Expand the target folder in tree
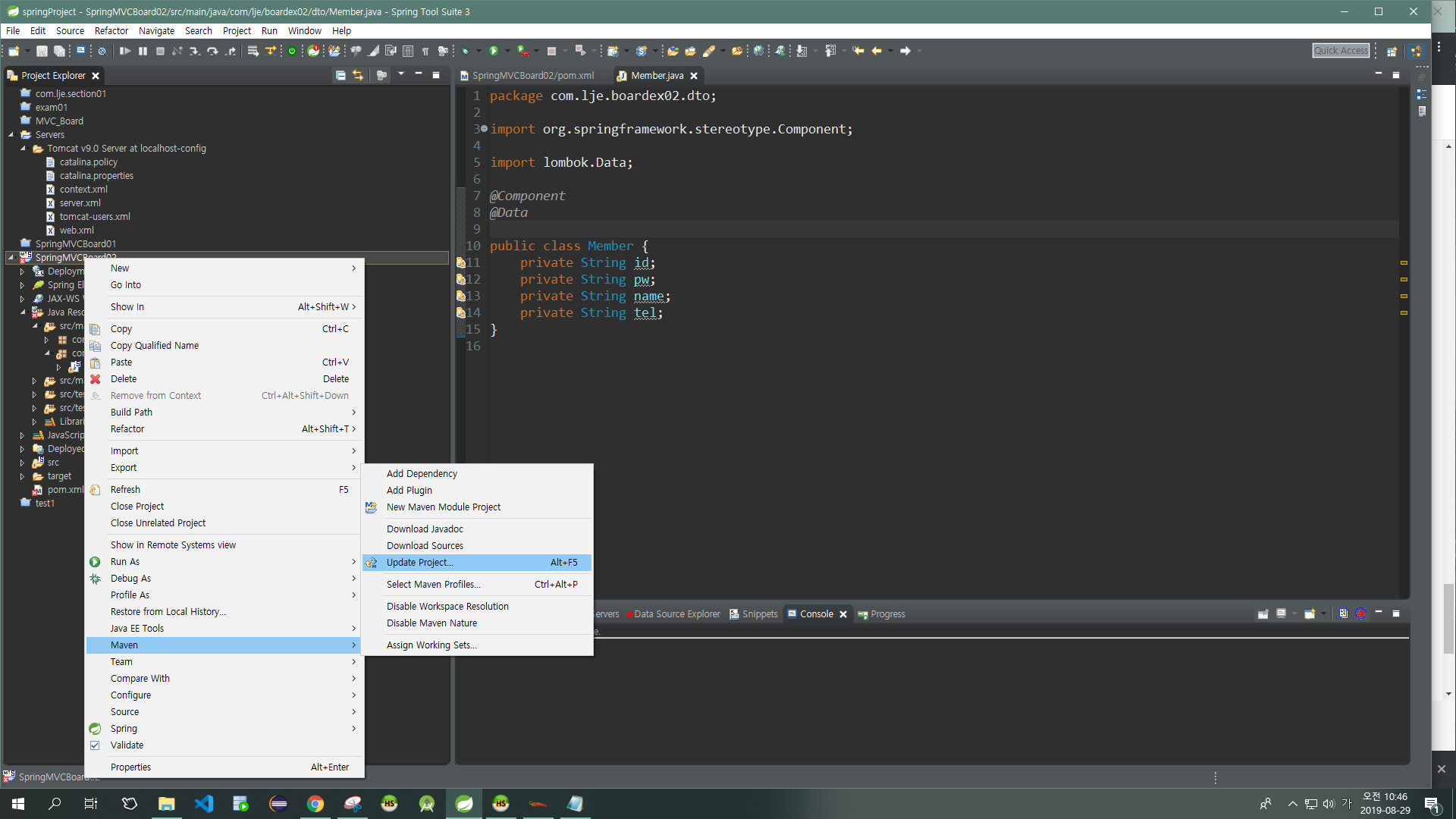 pos(23,476)
